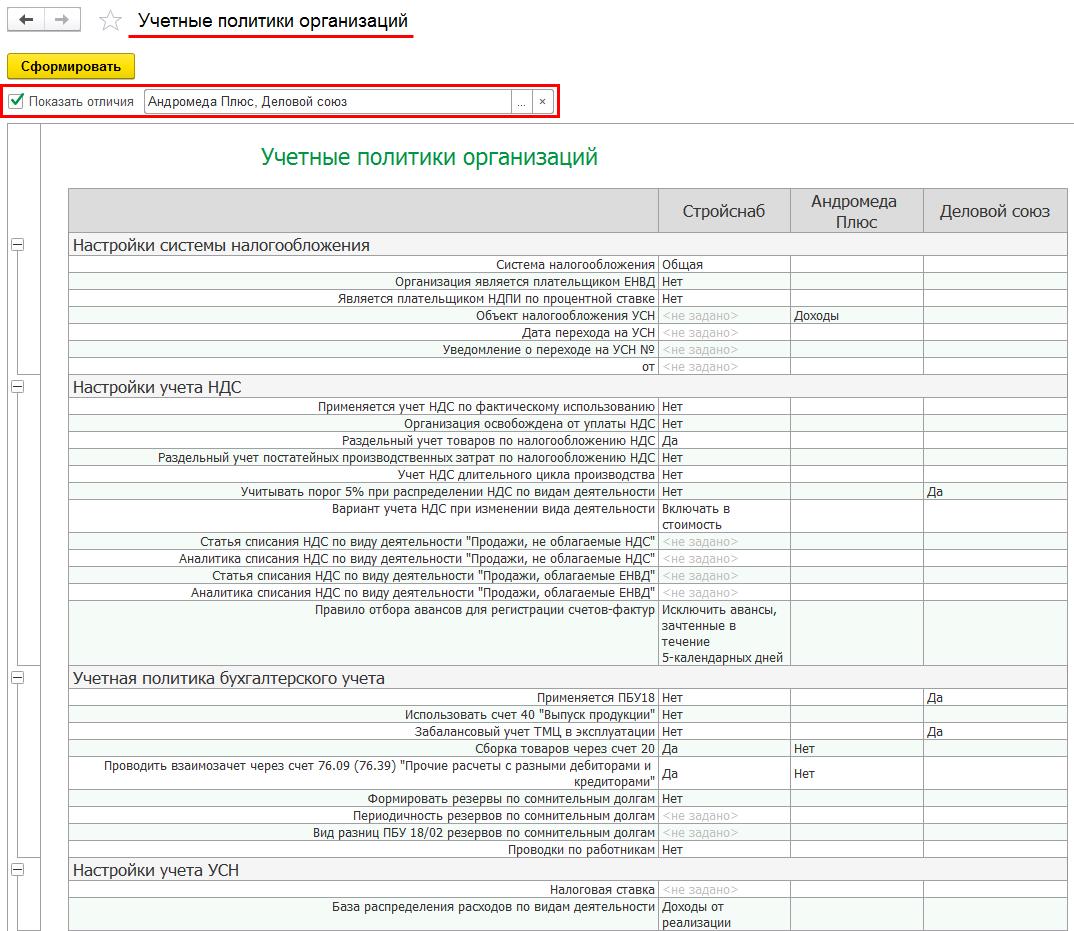This screenshot has width=1074, height=931.
Task: Click the Доходы cell under Андромеда Плюс
Action: click(x=856, y=316)
